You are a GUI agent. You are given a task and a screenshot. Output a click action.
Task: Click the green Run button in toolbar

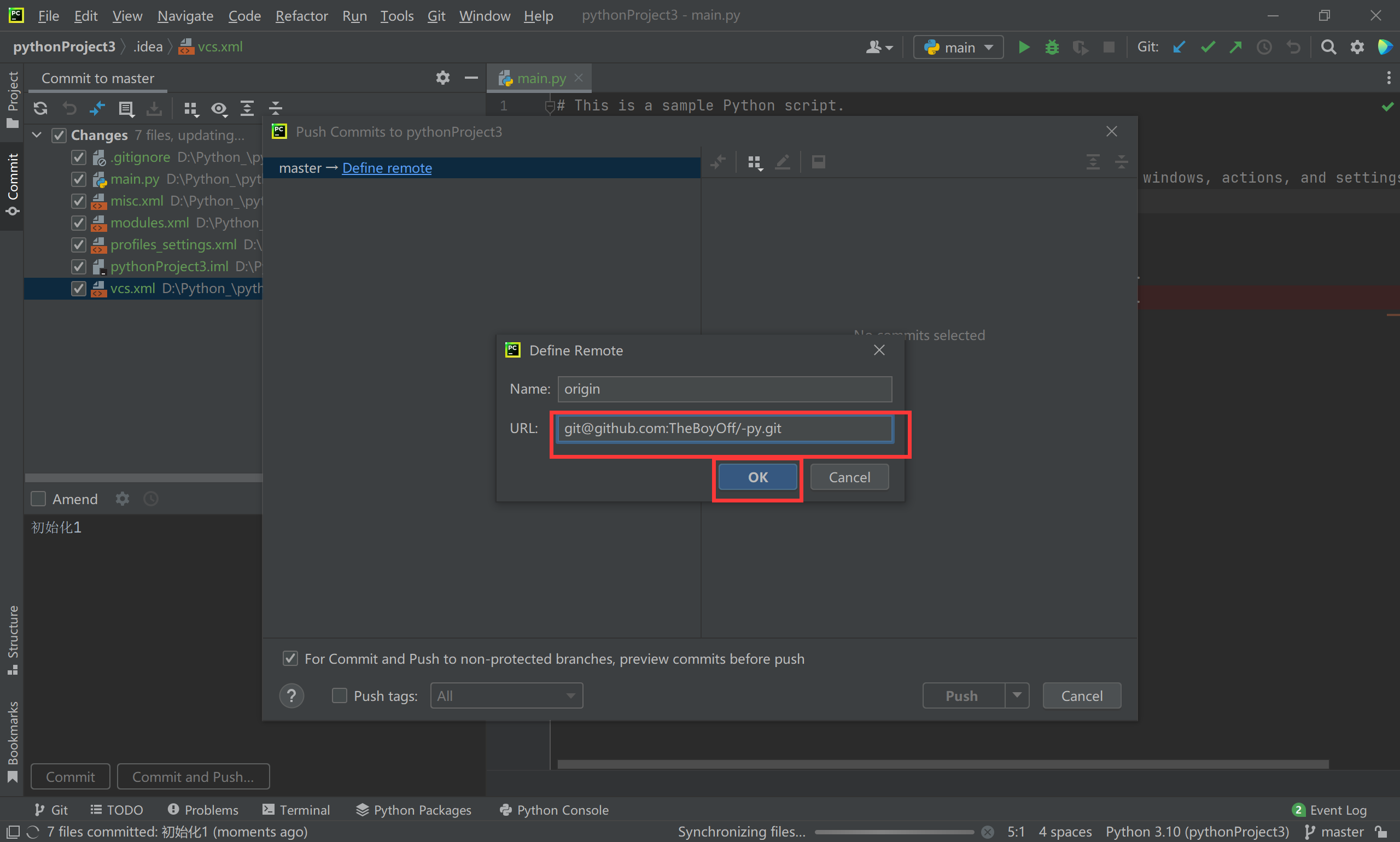(x=1024, y=47)
